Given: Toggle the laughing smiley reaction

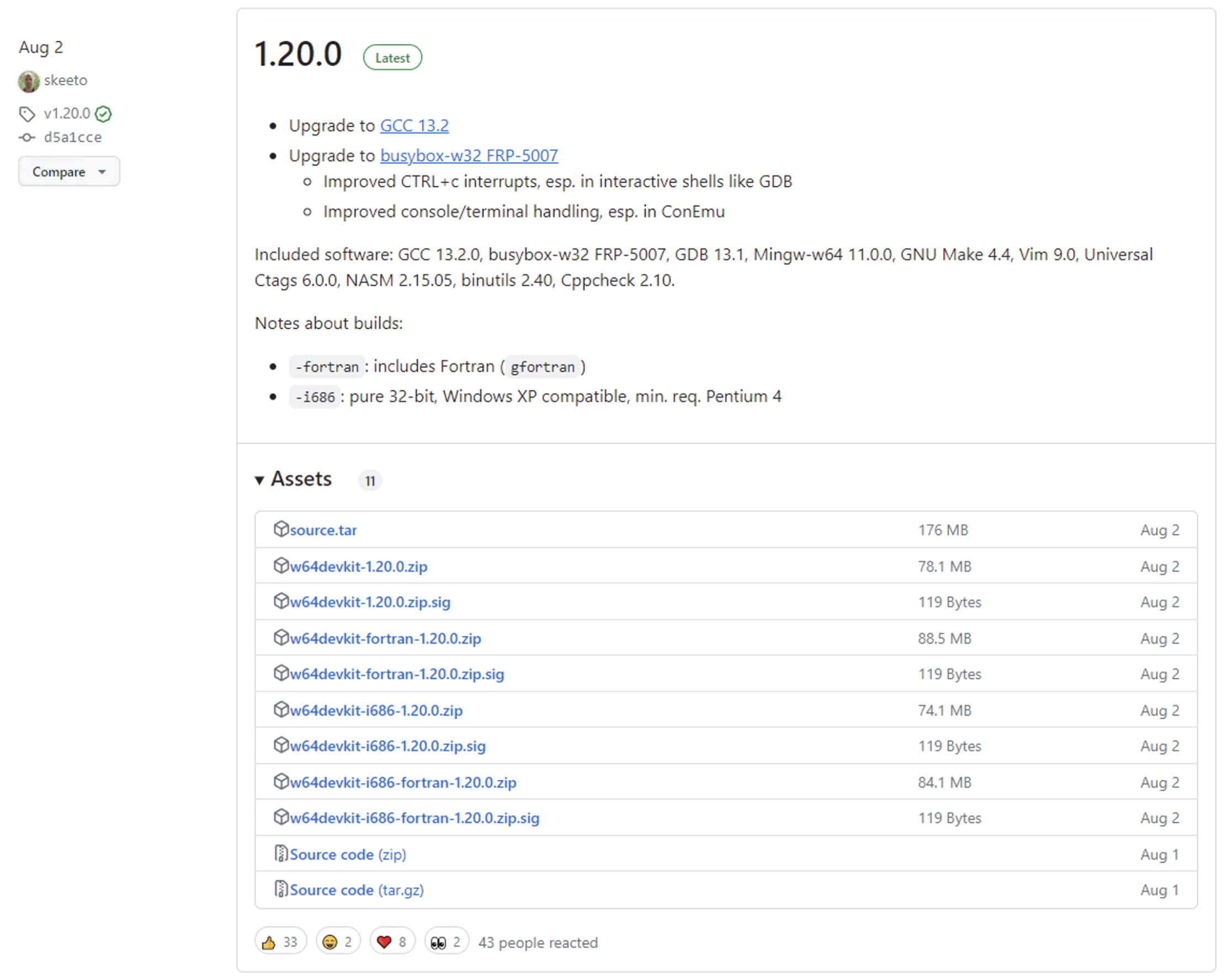Looking at the screenshot, I should (x=338, y=942).
